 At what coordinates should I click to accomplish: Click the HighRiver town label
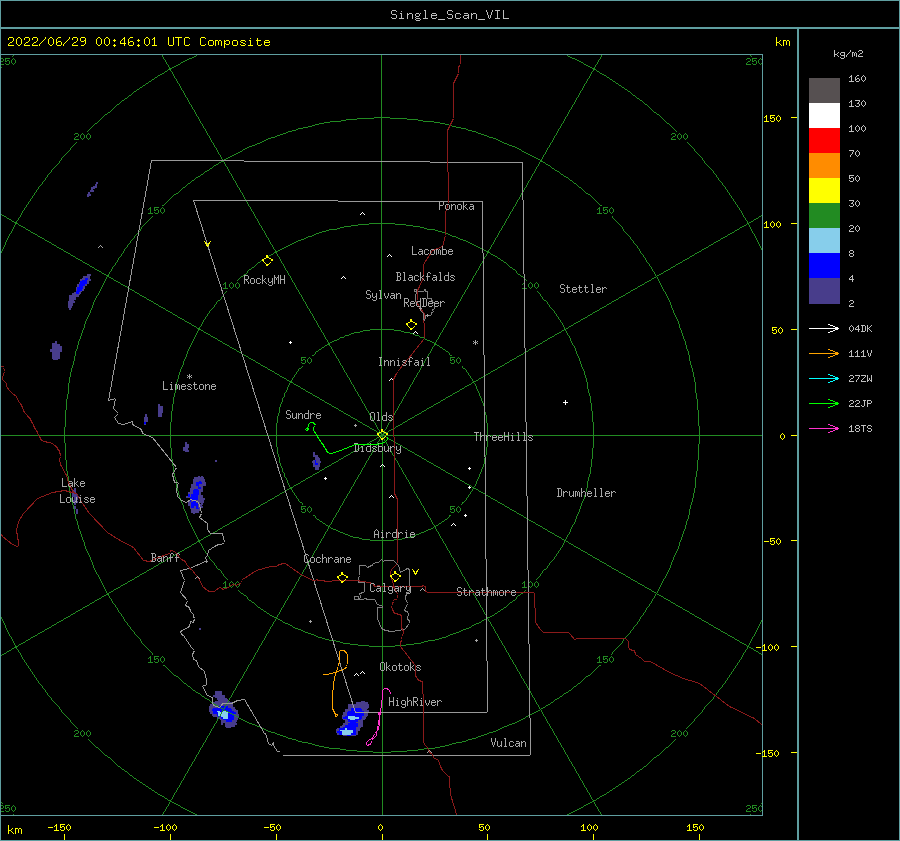click(x=415, y=702)
